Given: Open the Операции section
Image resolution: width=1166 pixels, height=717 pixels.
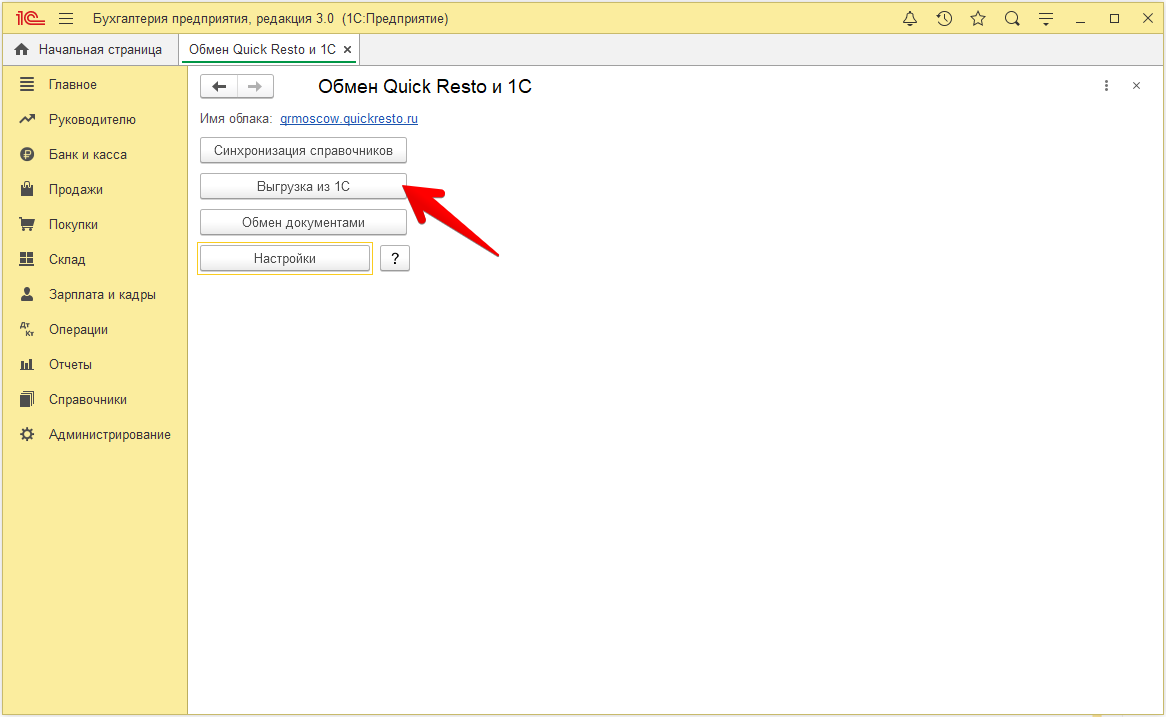Looking at the screenshot, I should [94, 329].
